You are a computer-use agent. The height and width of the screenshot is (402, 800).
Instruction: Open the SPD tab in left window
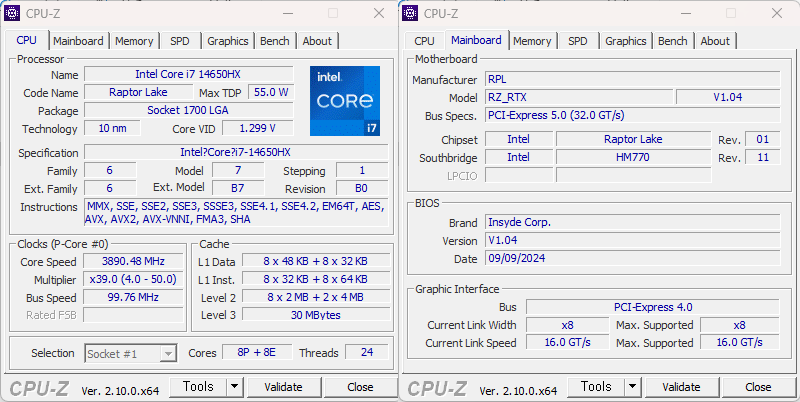pos(180,41)
